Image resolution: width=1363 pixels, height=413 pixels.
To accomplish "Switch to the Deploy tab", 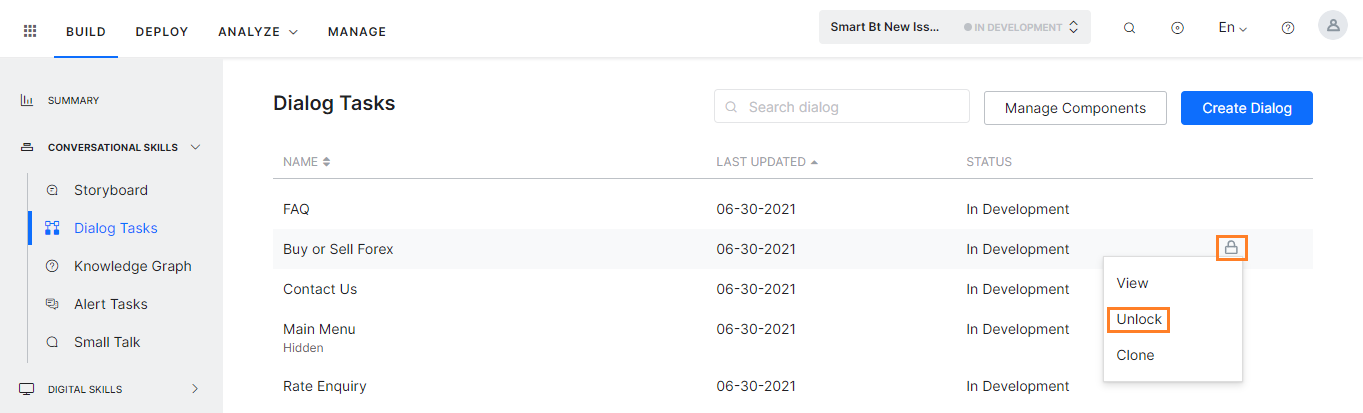I will pyautogui.click(x=162, y=32).
